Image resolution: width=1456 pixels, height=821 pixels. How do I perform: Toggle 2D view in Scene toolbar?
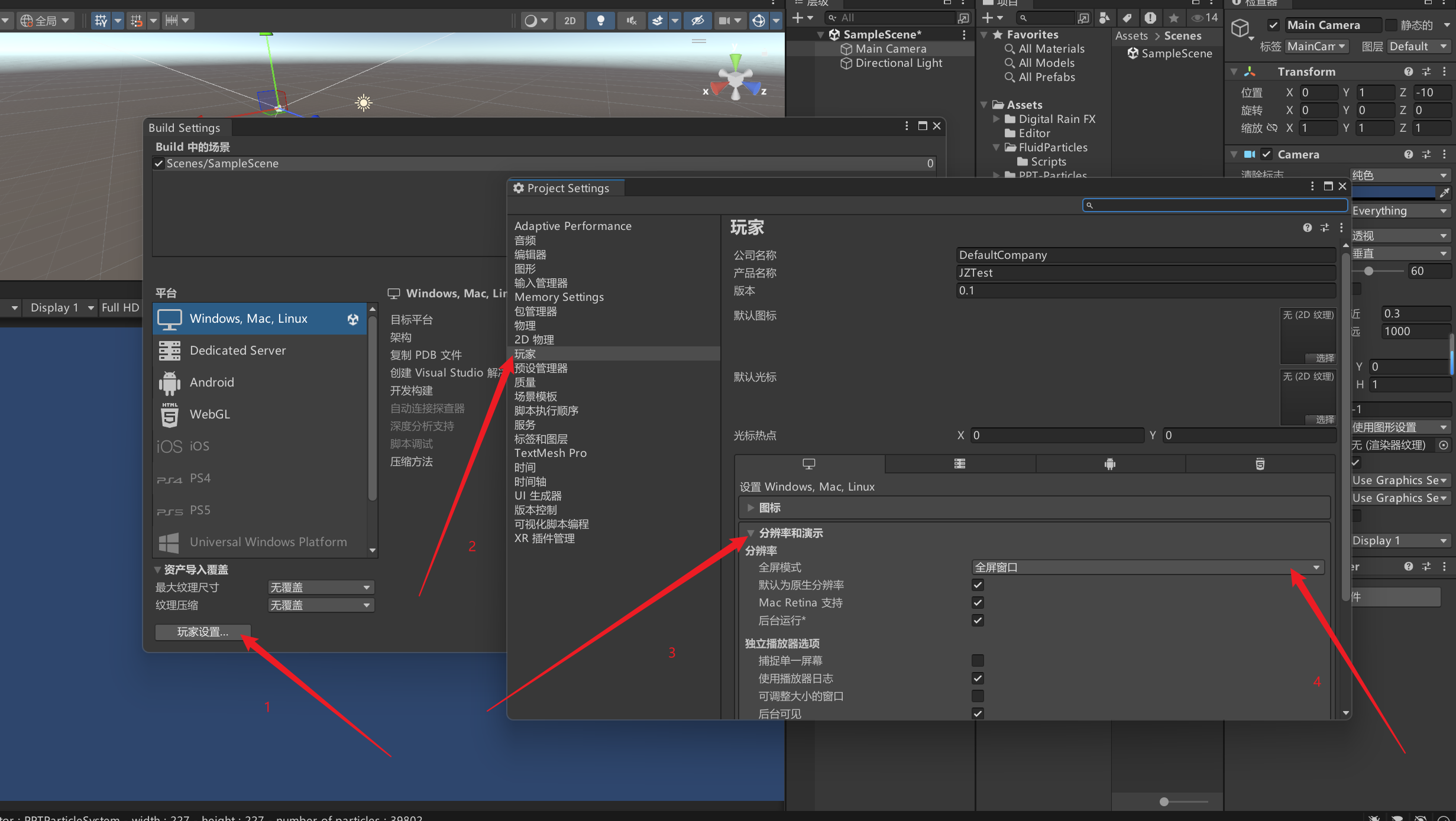[x=570, y=21]
